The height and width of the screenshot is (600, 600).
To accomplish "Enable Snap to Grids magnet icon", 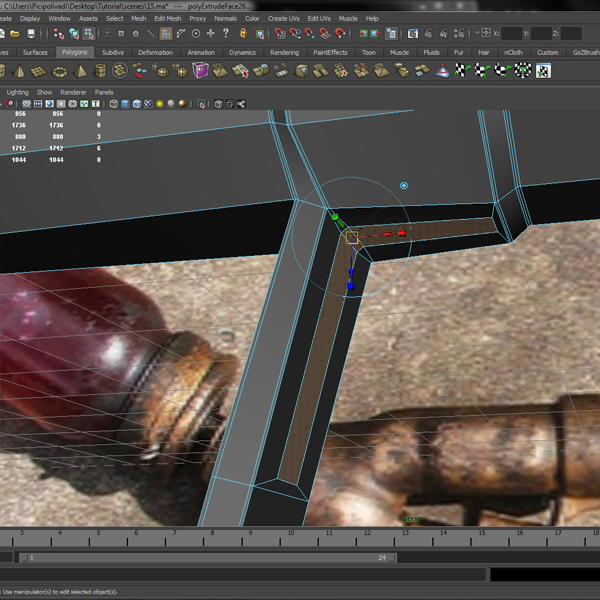I will [280, 34].
